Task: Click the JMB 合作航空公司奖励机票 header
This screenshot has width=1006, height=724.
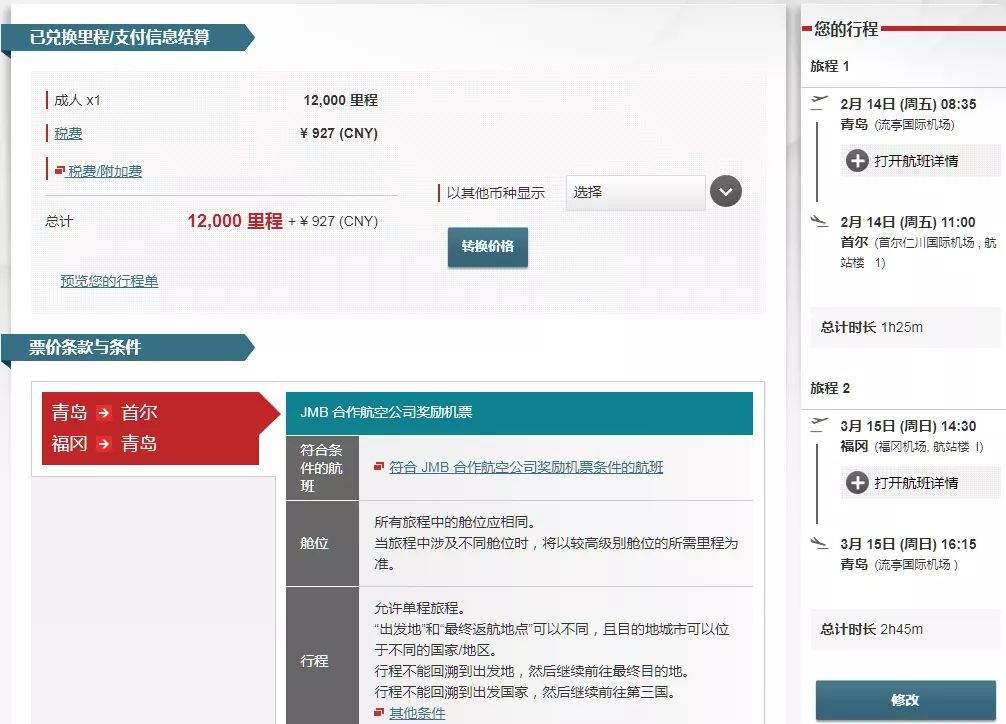Action: pyautogui.click(x=519, y=413)
